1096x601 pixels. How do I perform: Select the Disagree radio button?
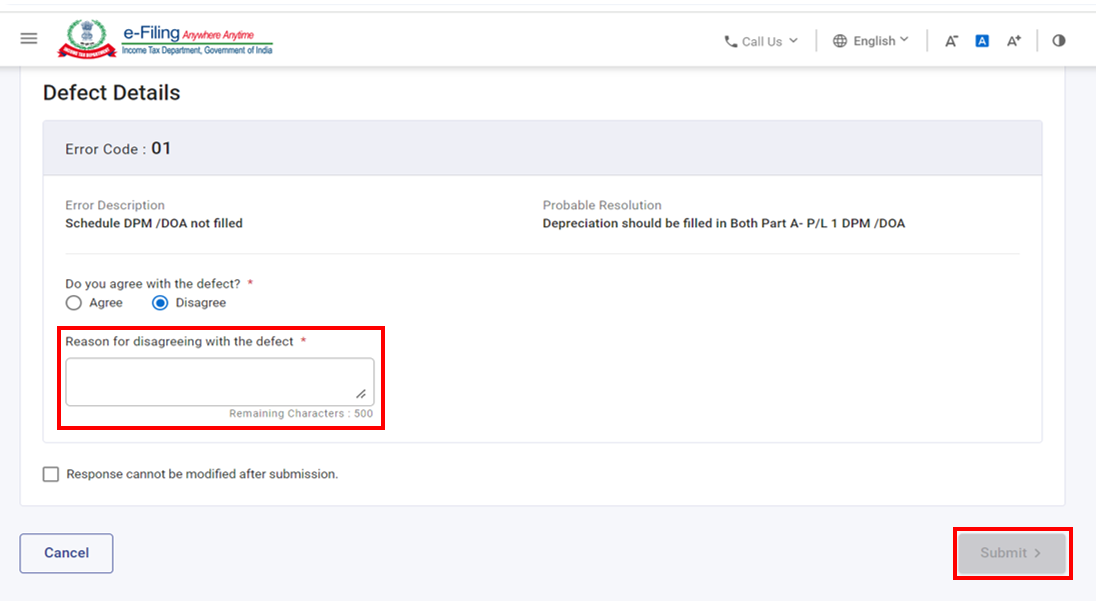[x=160, y=303]
